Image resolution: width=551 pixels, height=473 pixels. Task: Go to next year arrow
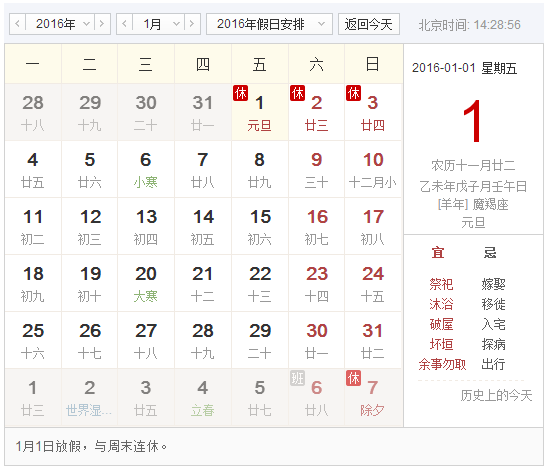click(102, 24)
